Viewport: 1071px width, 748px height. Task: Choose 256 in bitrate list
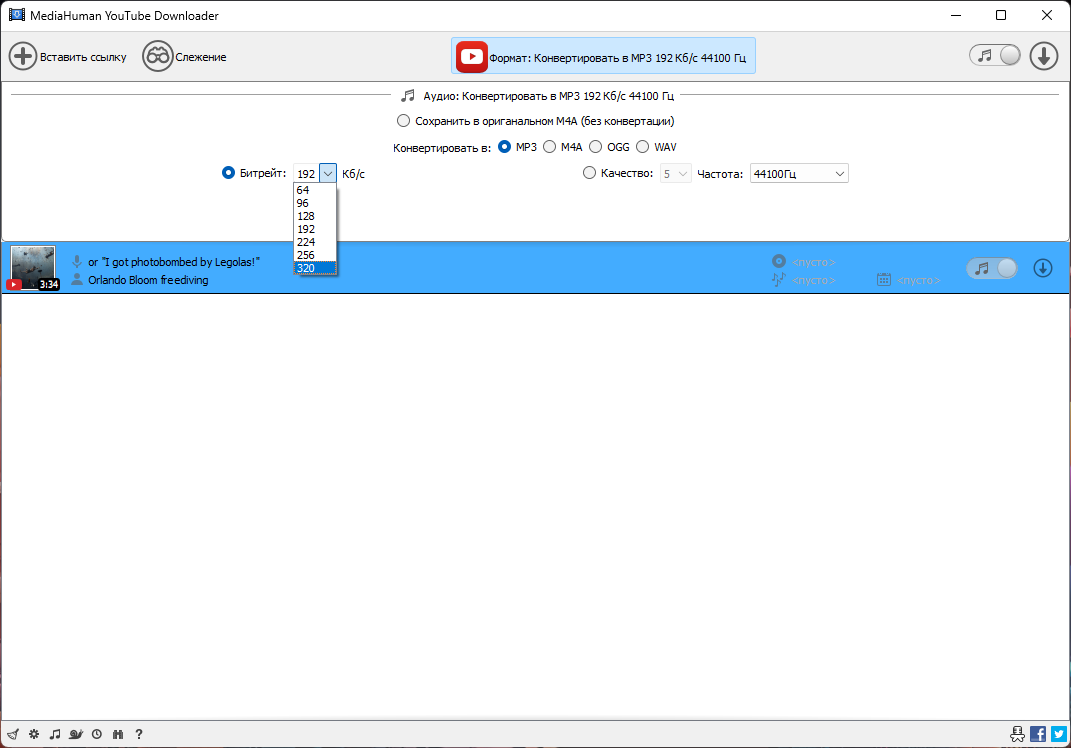315,255
